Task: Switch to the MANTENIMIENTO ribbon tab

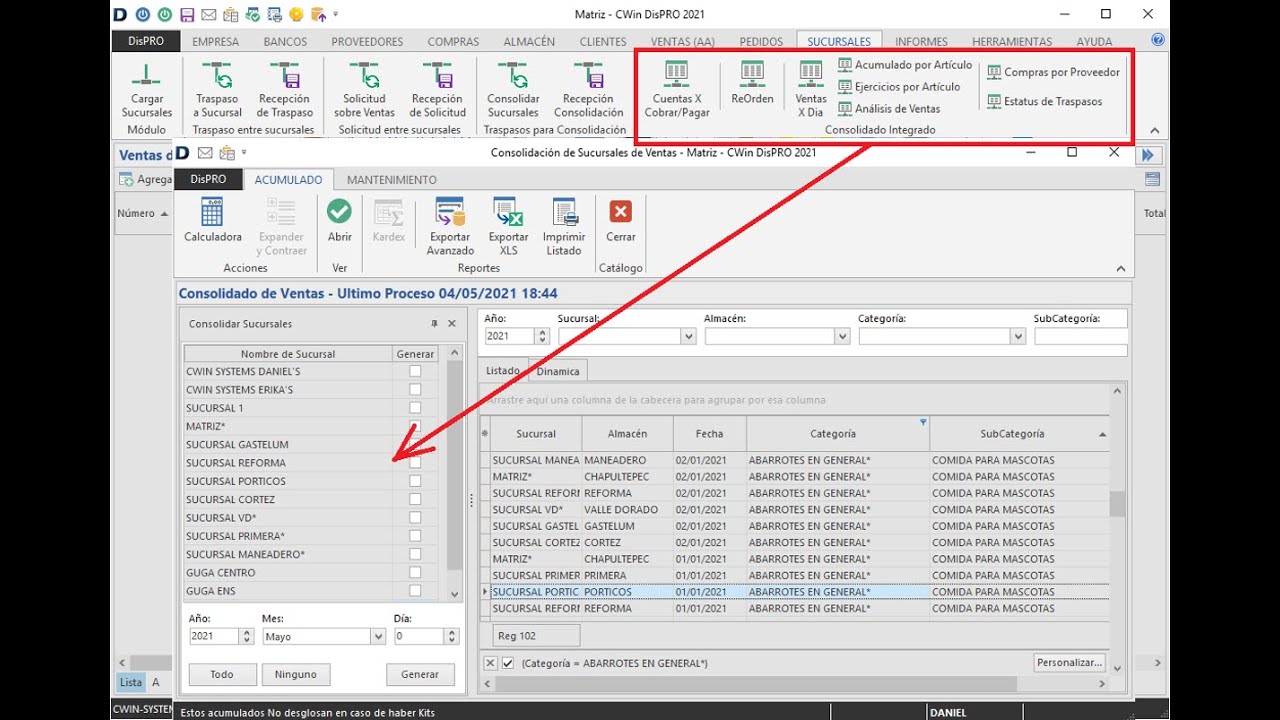Action: (392, 180)
